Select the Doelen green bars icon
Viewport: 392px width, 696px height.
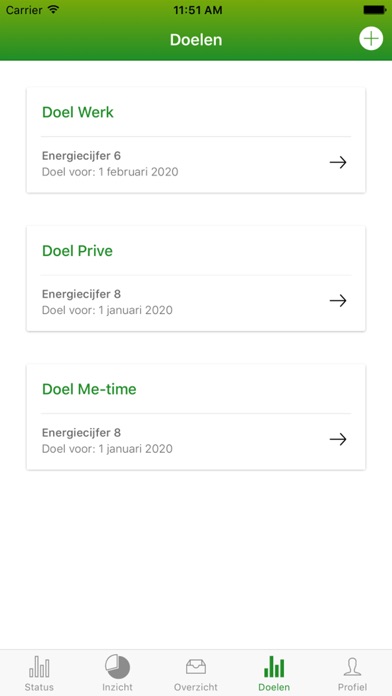click(274, 667)
